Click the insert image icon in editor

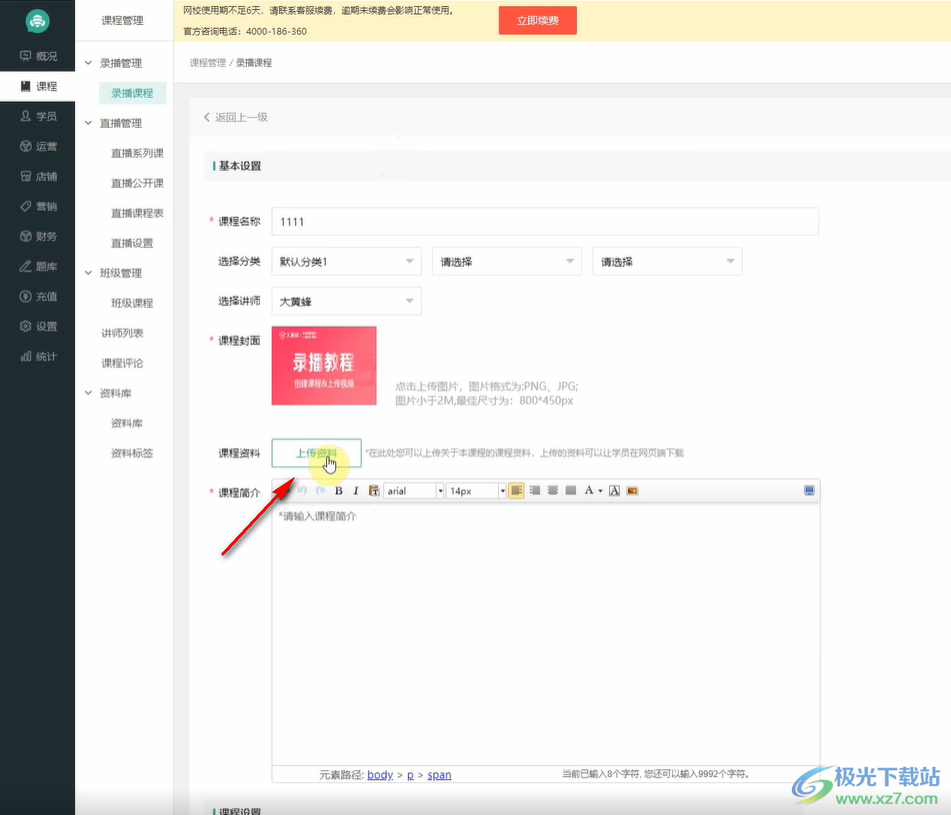tap(633, 491)
